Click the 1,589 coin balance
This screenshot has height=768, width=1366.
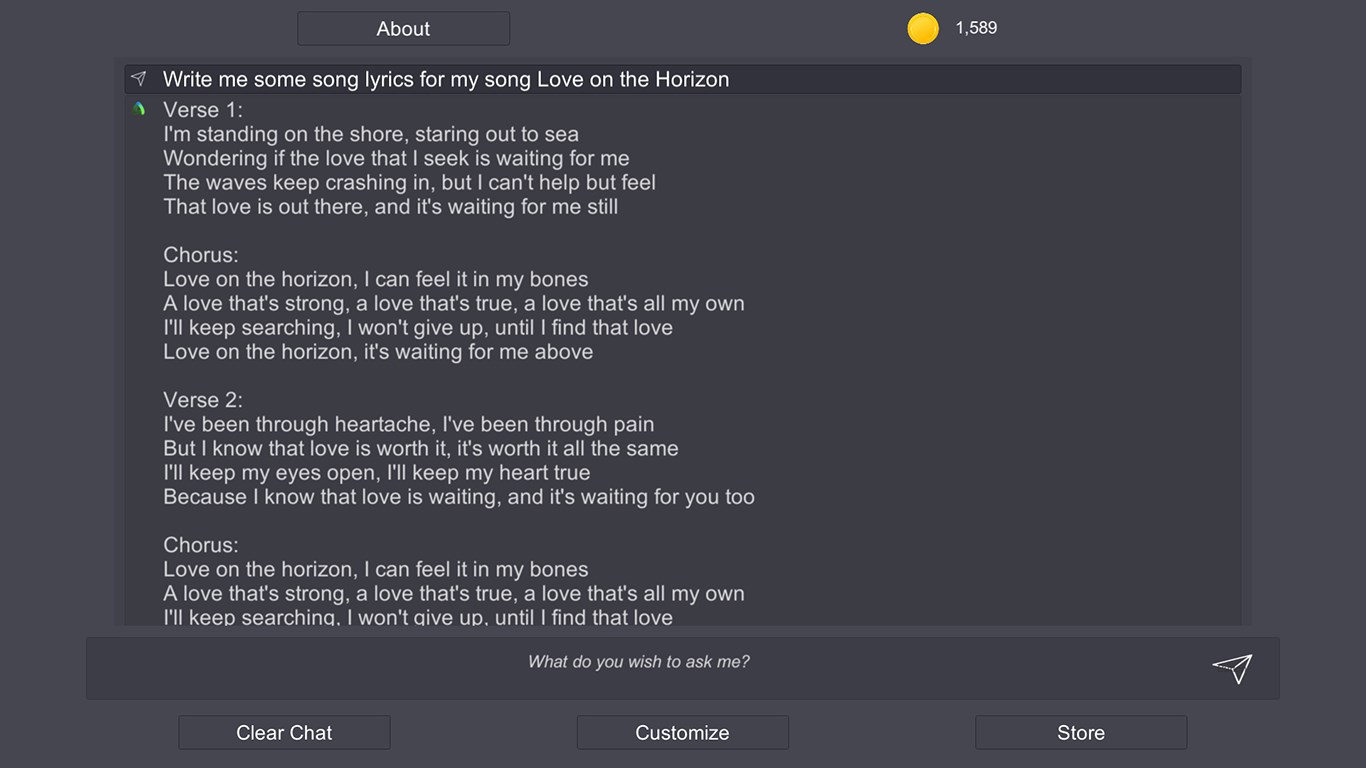pos(976,28)
